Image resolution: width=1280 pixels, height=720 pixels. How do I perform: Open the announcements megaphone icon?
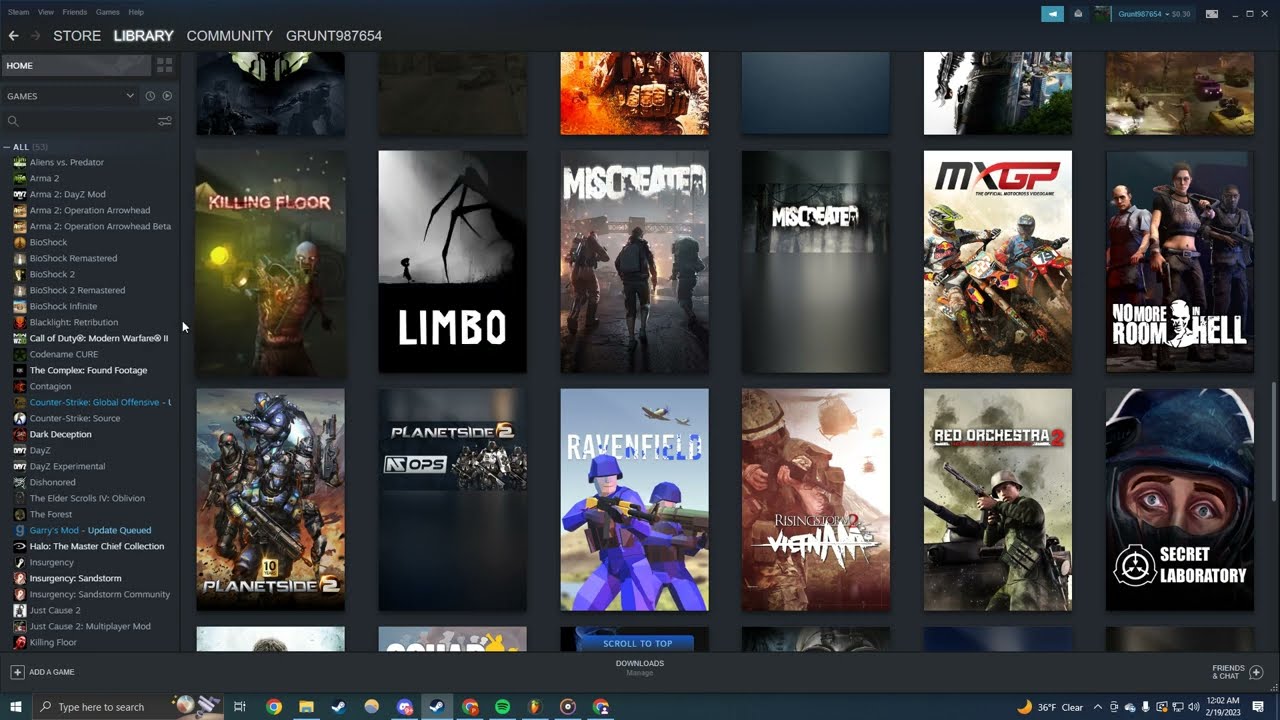(1052, 13)
